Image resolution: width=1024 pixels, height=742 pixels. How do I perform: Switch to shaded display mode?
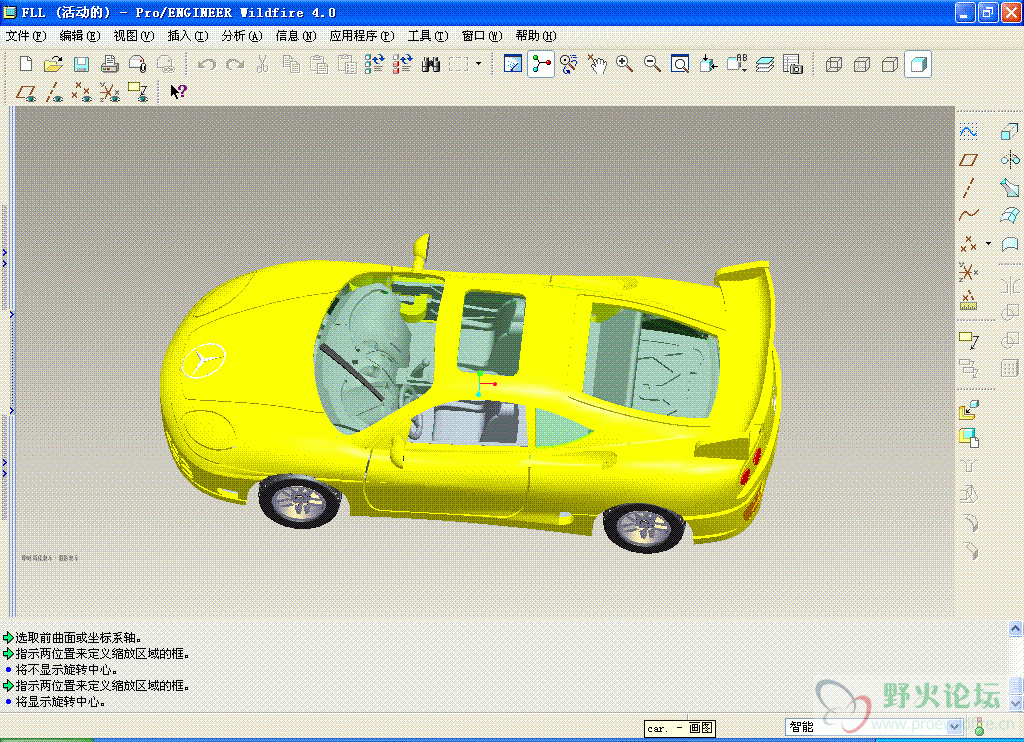coord(918,64)
